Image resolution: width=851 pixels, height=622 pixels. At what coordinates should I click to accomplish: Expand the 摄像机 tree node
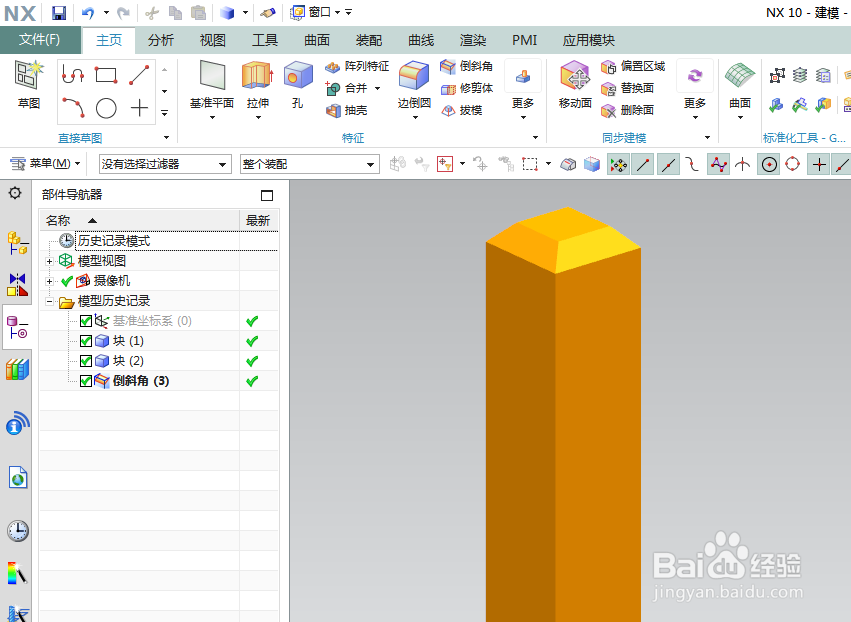(49, 281)
